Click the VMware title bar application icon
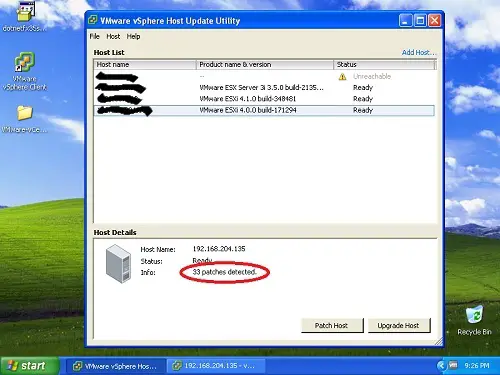 [x=93, y=20]
